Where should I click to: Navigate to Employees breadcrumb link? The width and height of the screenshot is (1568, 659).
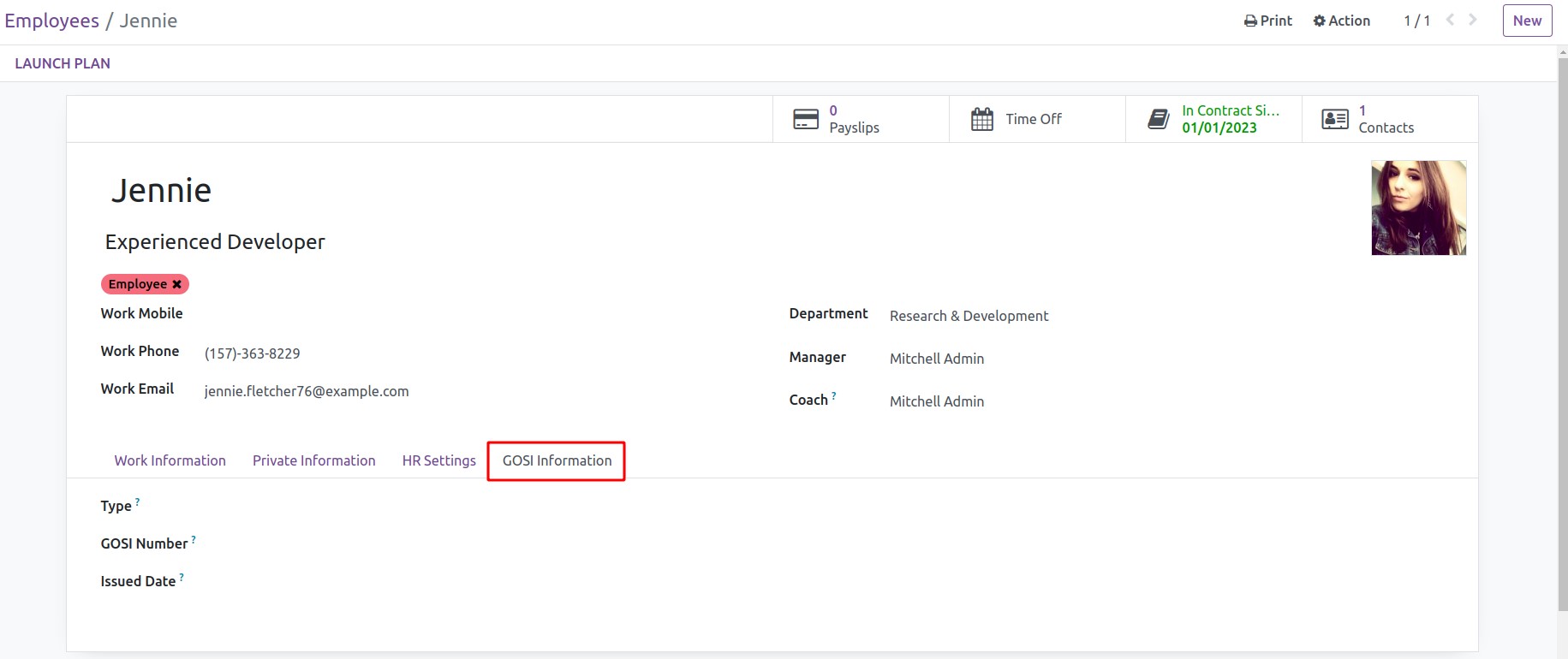click(52, 21)
